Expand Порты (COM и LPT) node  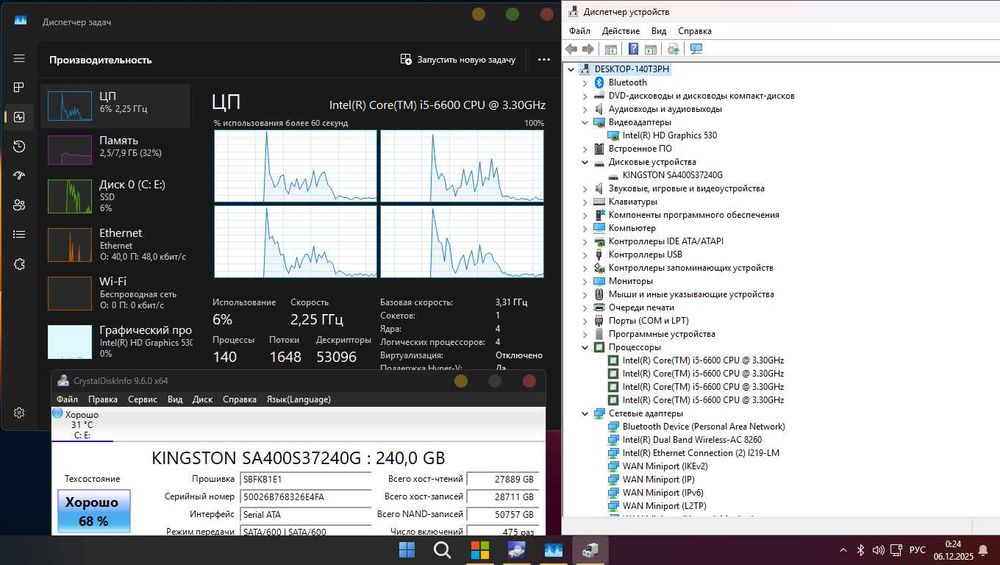pos(585,321)
